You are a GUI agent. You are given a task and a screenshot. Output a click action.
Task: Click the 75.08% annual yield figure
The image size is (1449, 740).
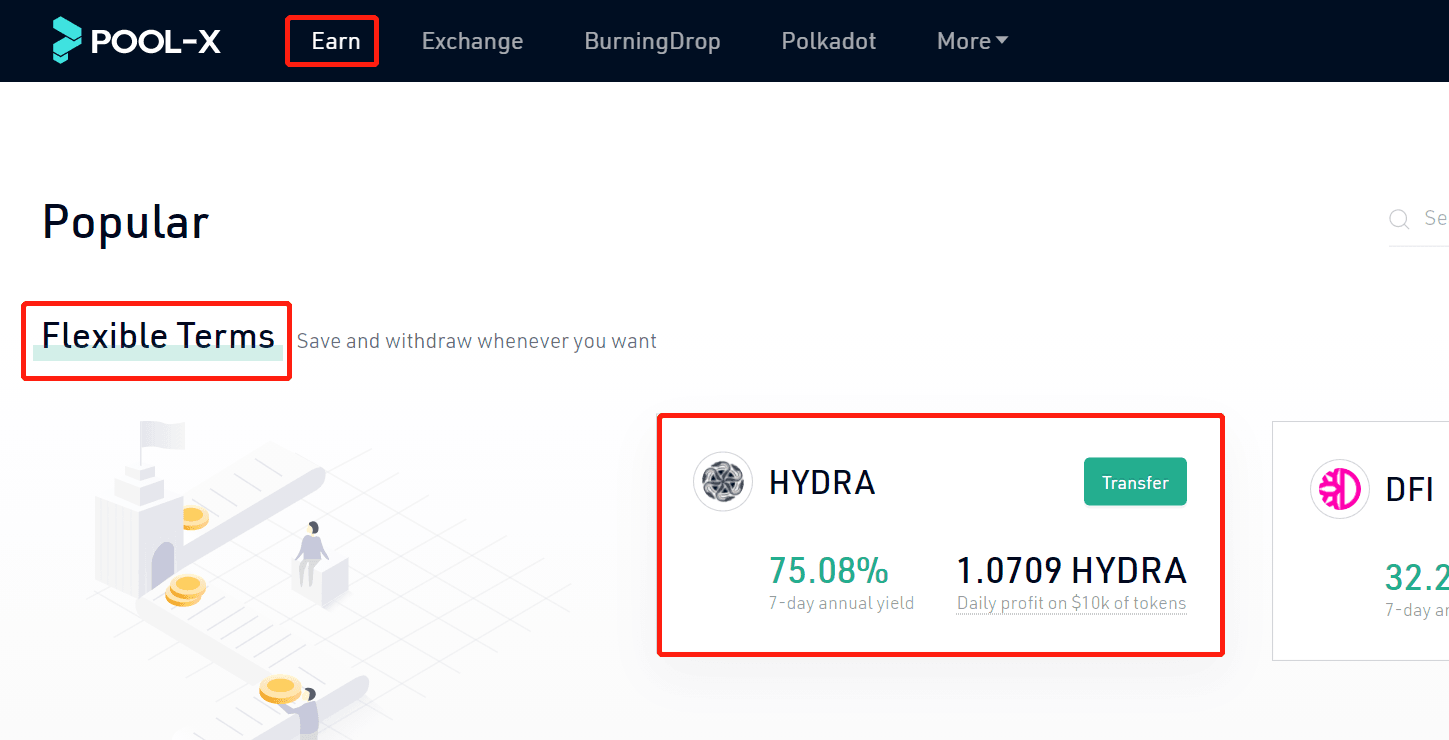pyautogui.click(x=828, y=570)
